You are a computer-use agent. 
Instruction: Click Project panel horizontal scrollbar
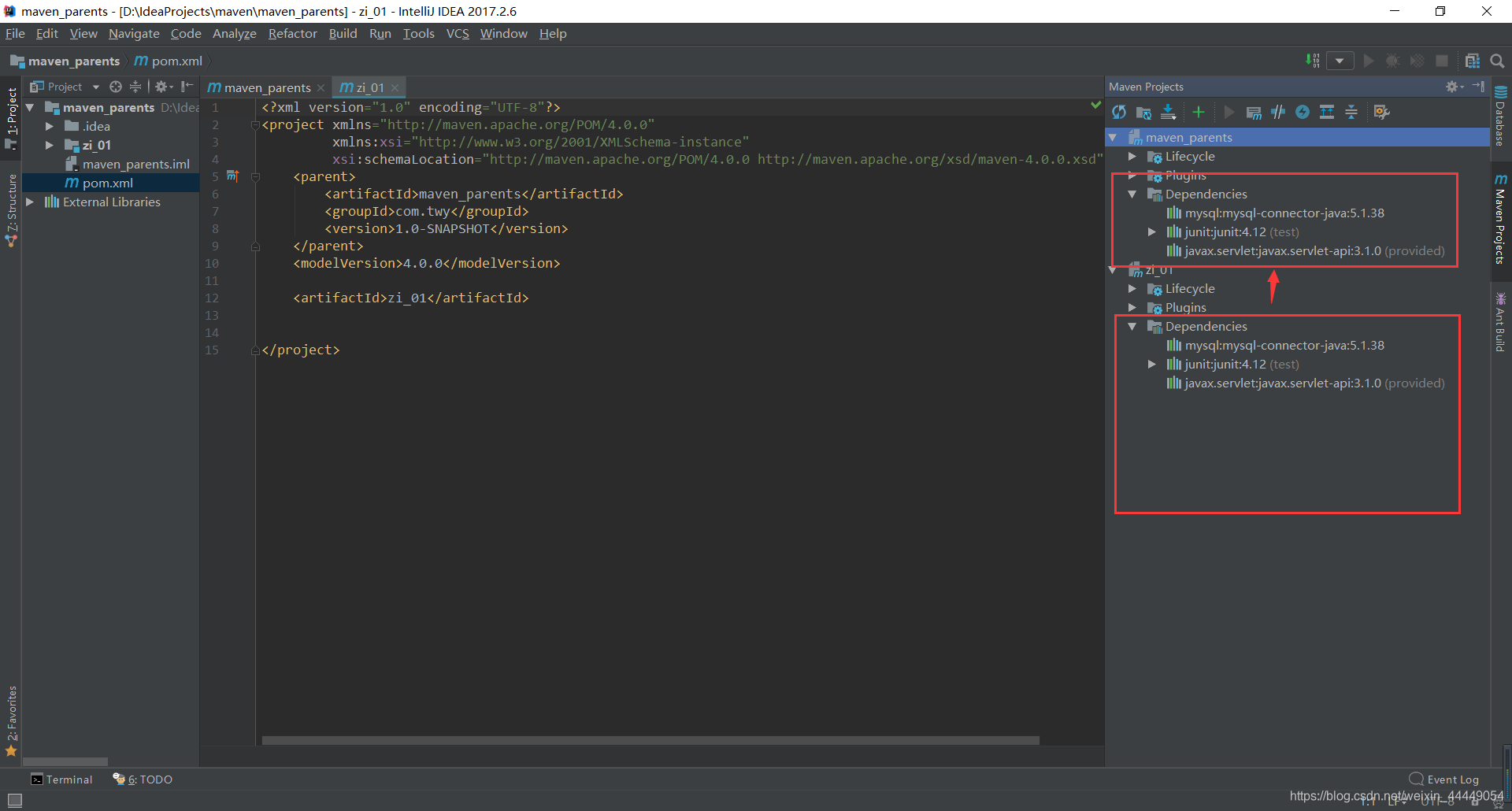tap(65, 761)
